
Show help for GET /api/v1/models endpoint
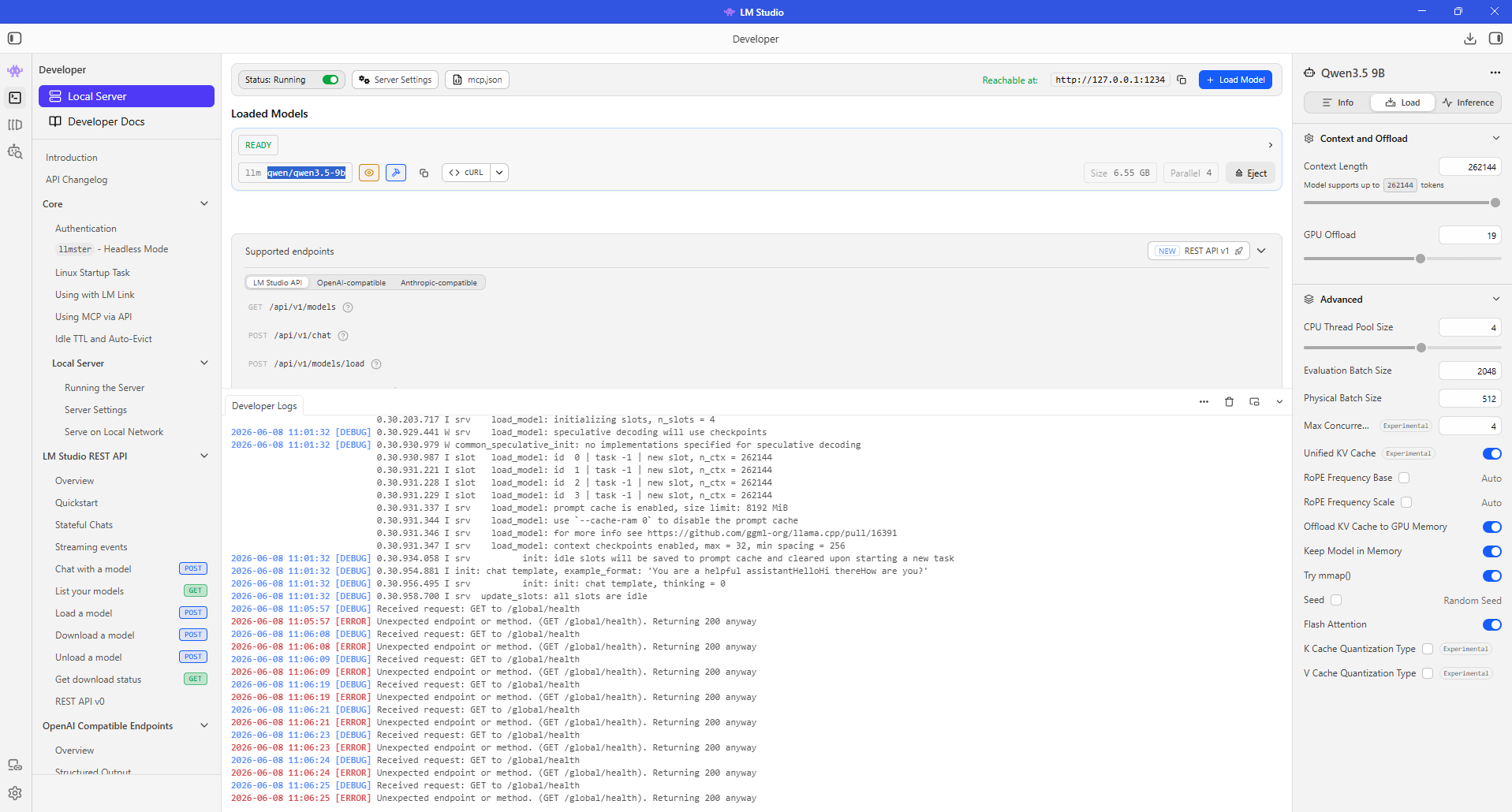348,307
